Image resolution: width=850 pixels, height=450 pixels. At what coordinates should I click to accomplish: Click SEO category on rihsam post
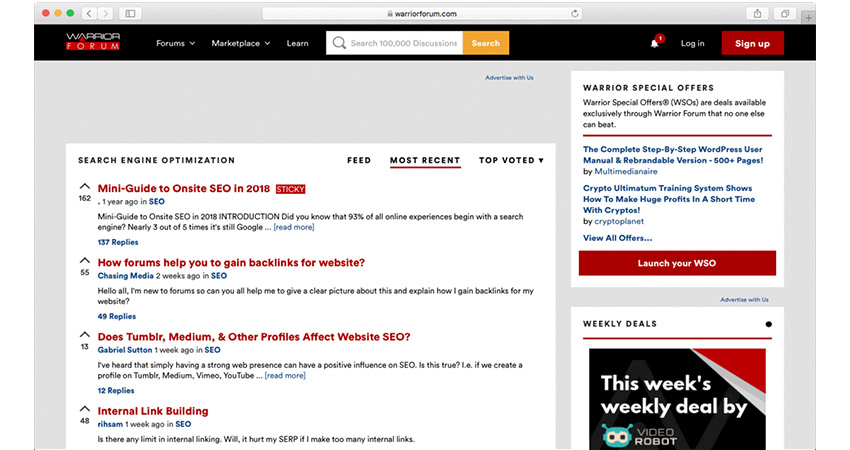183,425
